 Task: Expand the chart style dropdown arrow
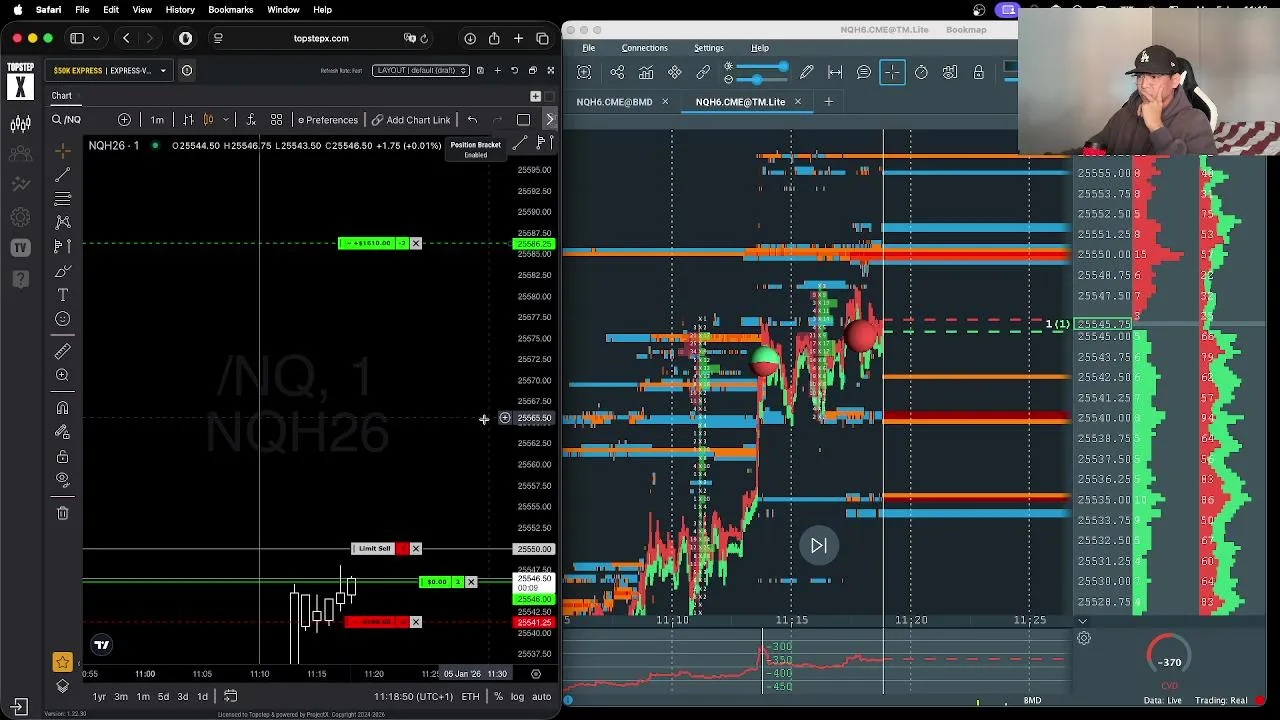coord(225,120)
